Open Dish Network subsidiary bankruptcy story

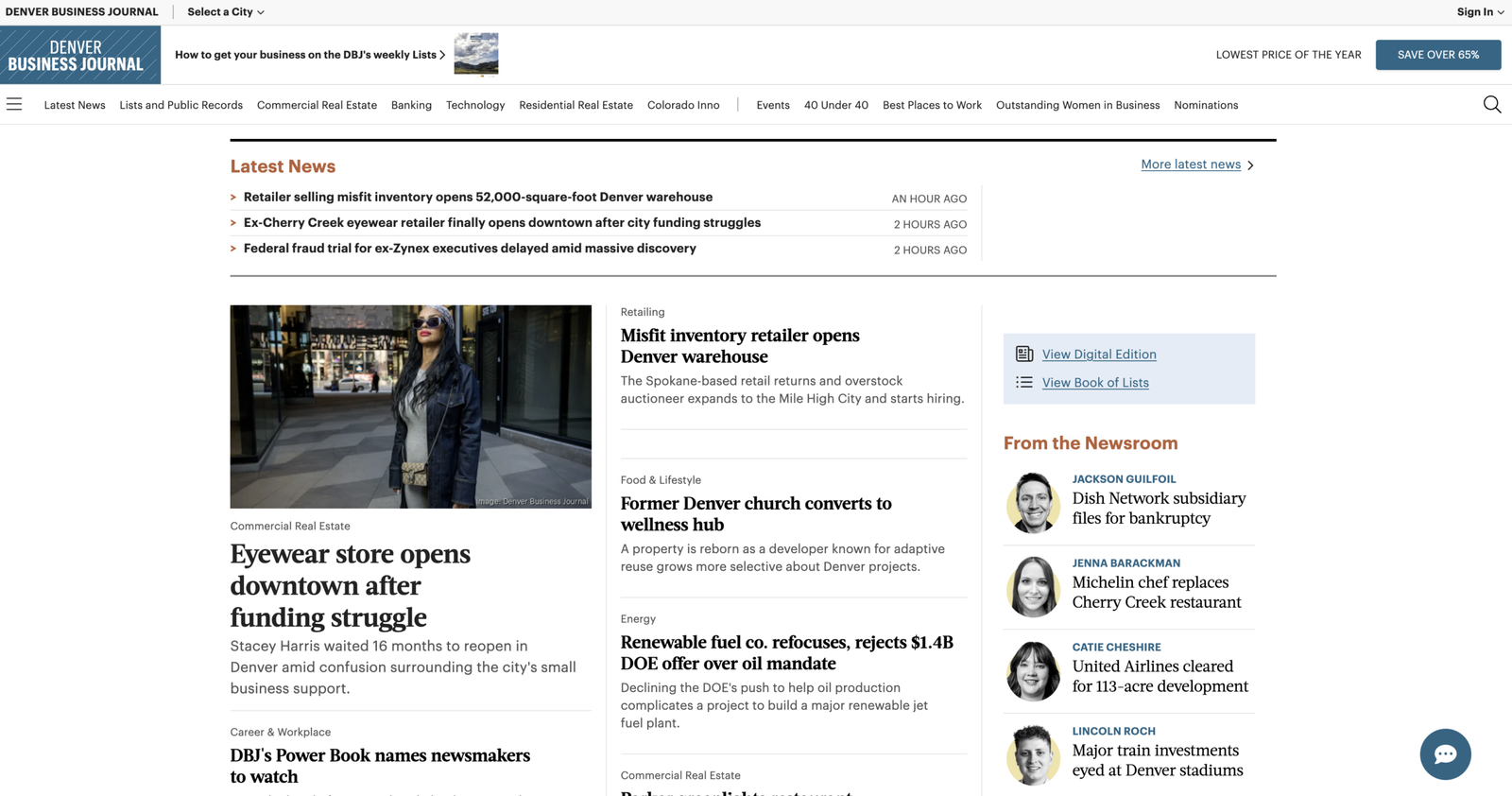(1159, 508)
